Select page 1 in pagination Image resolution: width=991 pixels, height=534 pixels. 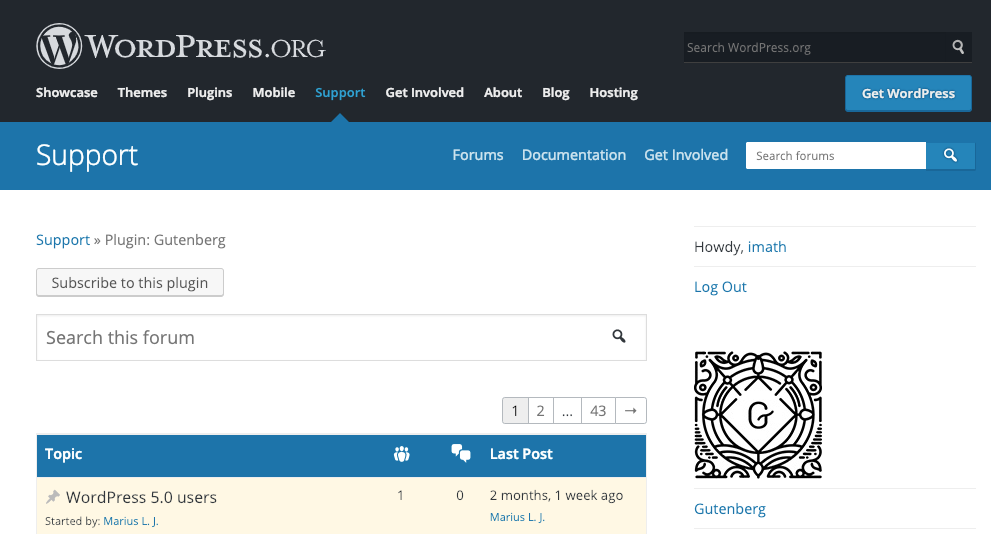515,411
